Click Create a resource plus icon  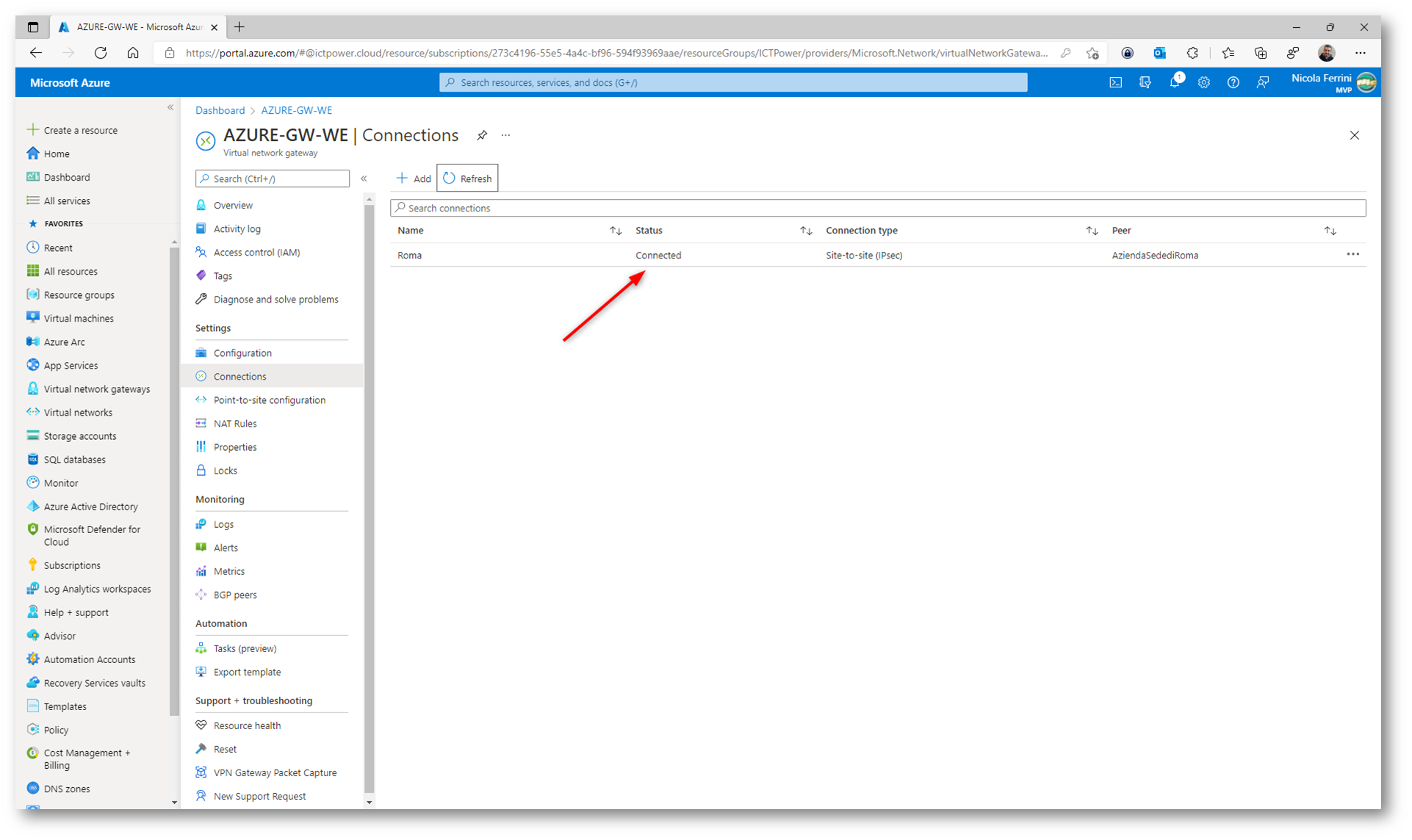coord(32,130)
